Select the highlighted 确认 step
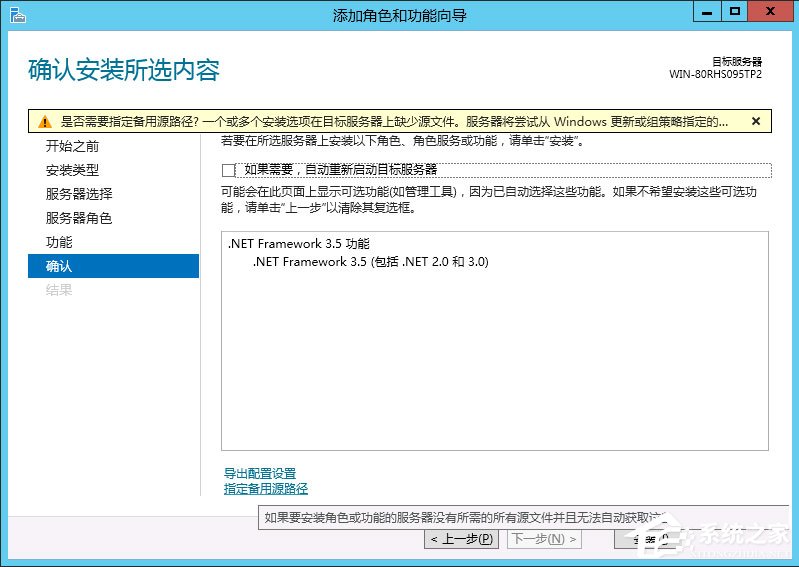The height and width of the screenshot is (567, 799). pyautogui.click(x=59, y=266)
